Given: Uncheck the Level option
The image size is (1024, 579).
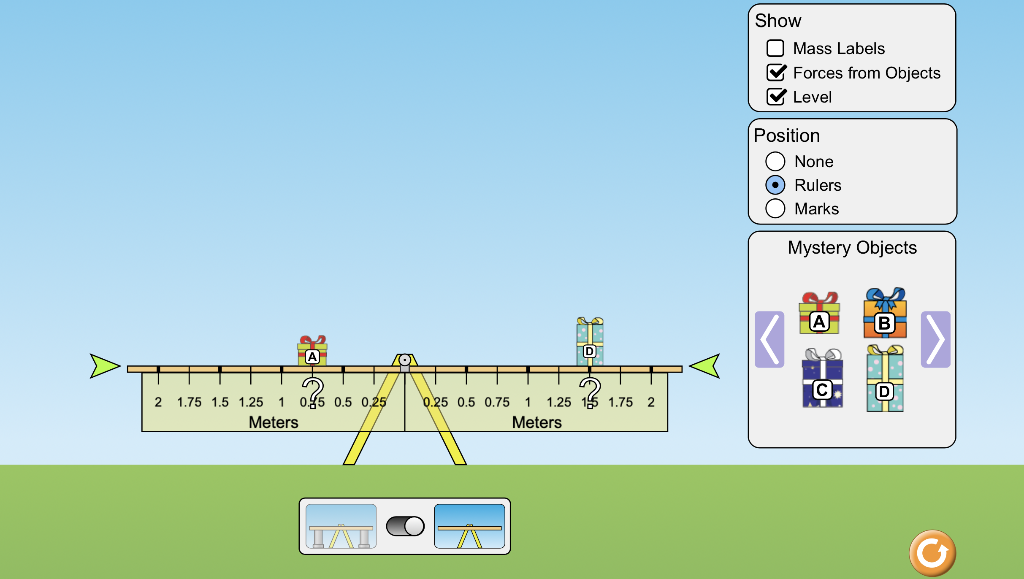Looking at the screenshot, I should tap(775, 96).
